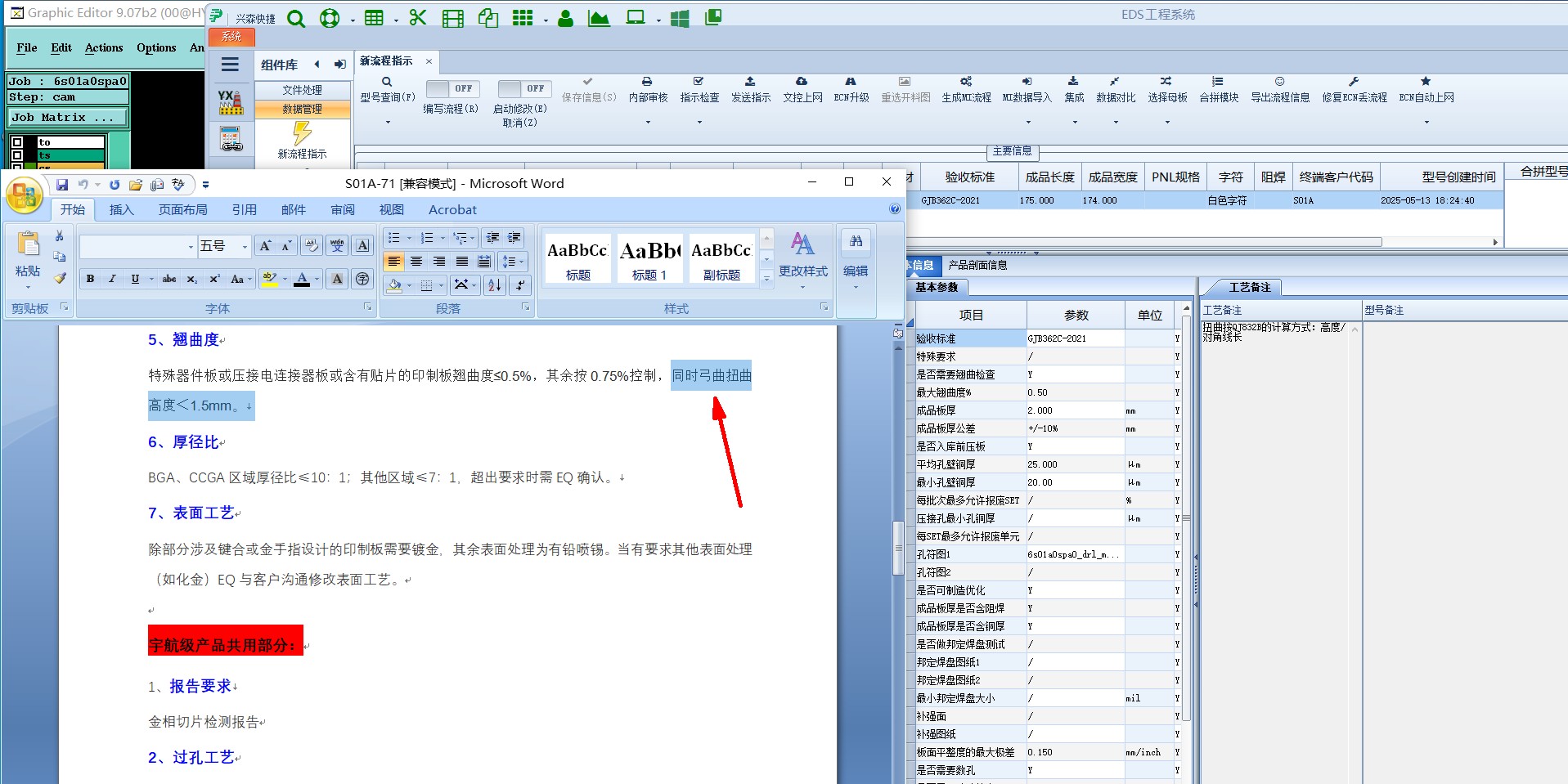Screen dimensions: 1568x784
Task: Click Job Matrix button in Graphic Editor
Action: click(x=68, y=118)
